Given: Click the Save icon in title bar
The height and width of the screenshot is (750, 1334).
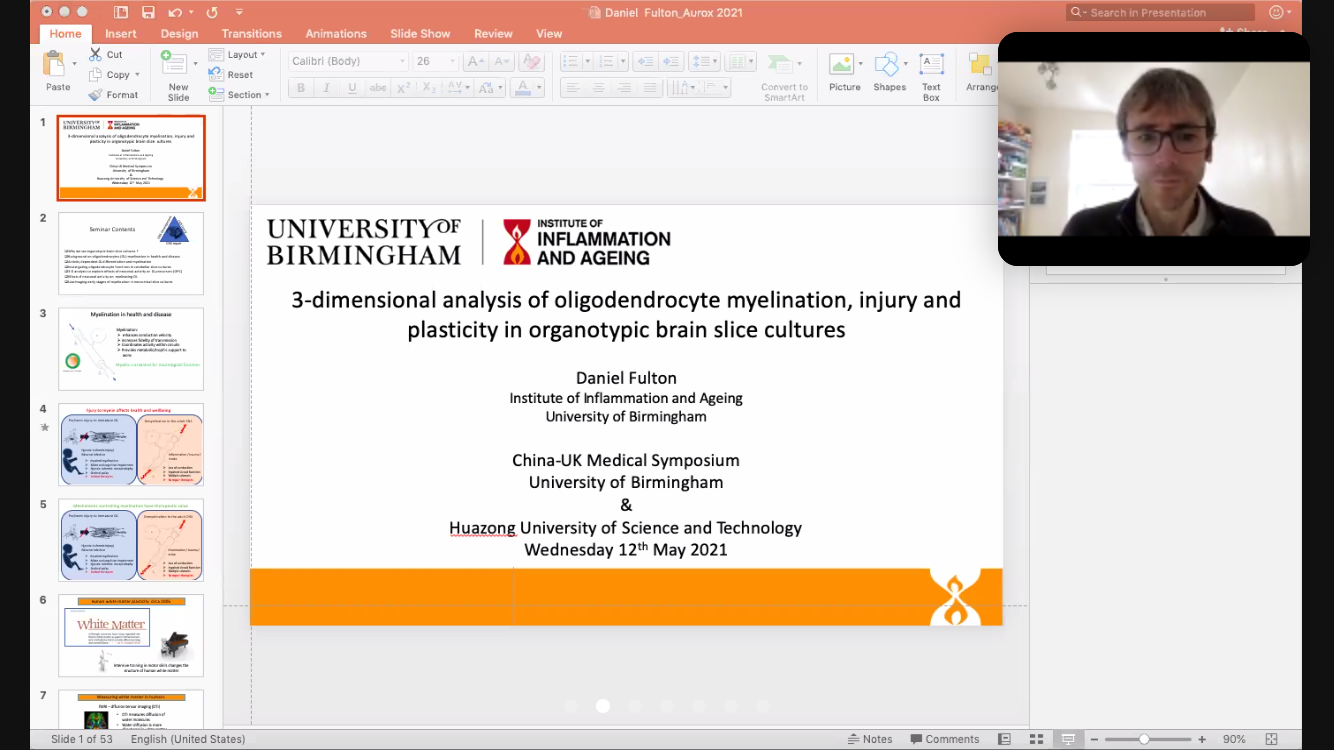Looking at the screenshot, I should 148,12.
